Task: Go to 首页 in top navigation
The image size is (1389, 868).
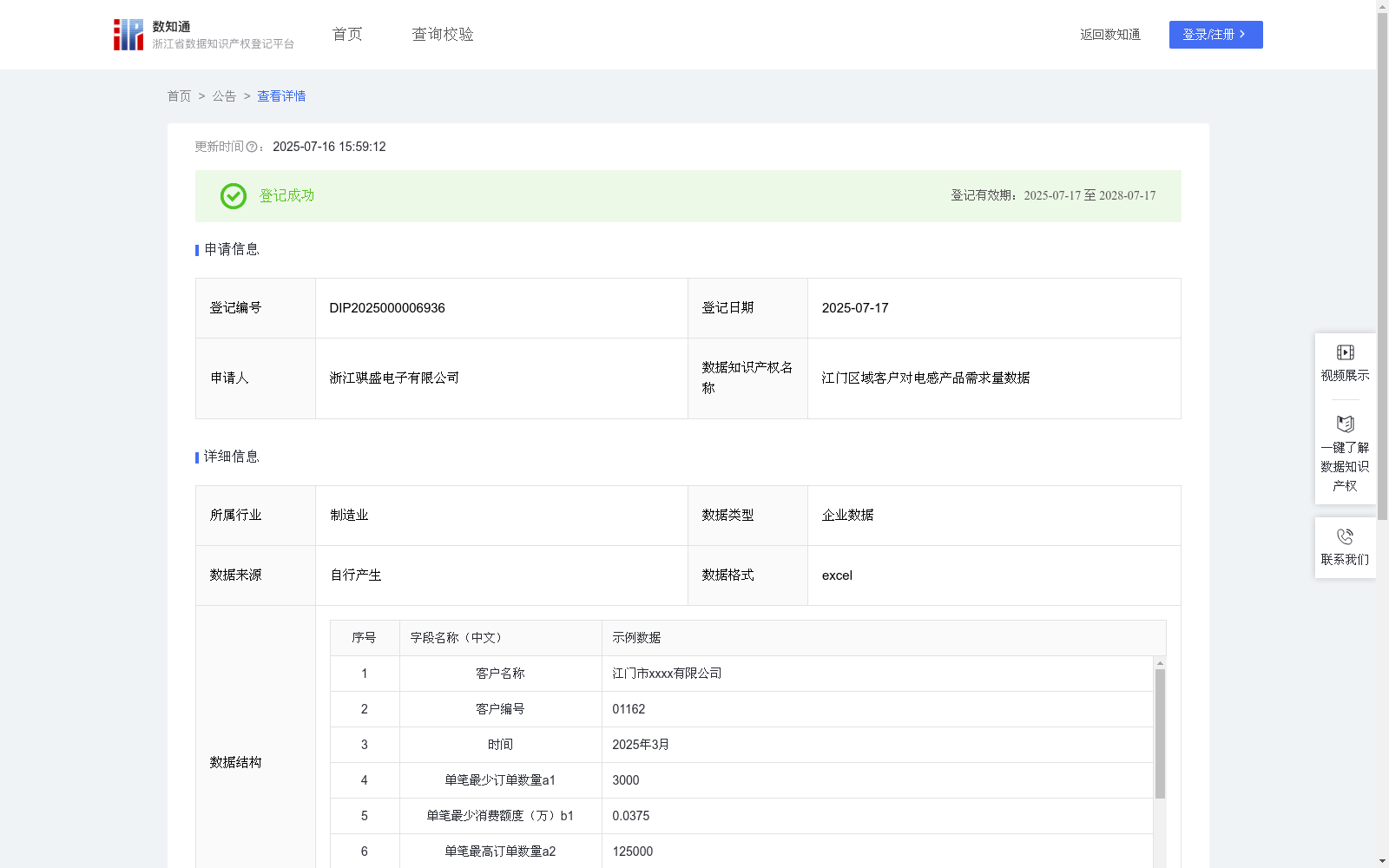Action: [347, 34]
